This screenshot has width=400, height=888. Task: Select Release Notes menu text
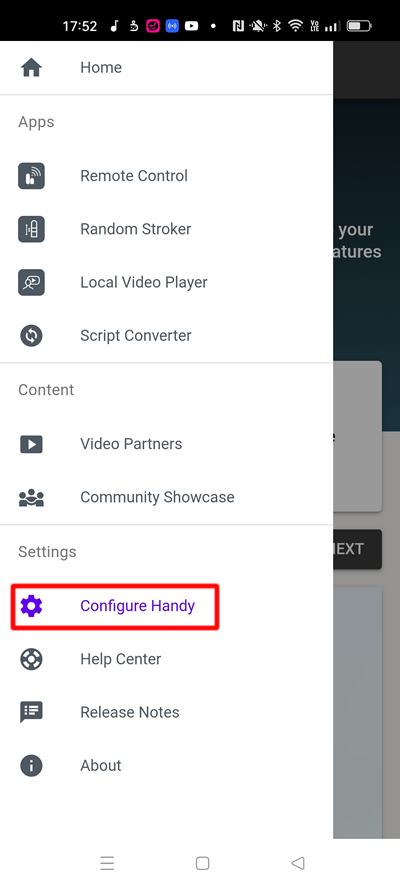tap(130, 712)
